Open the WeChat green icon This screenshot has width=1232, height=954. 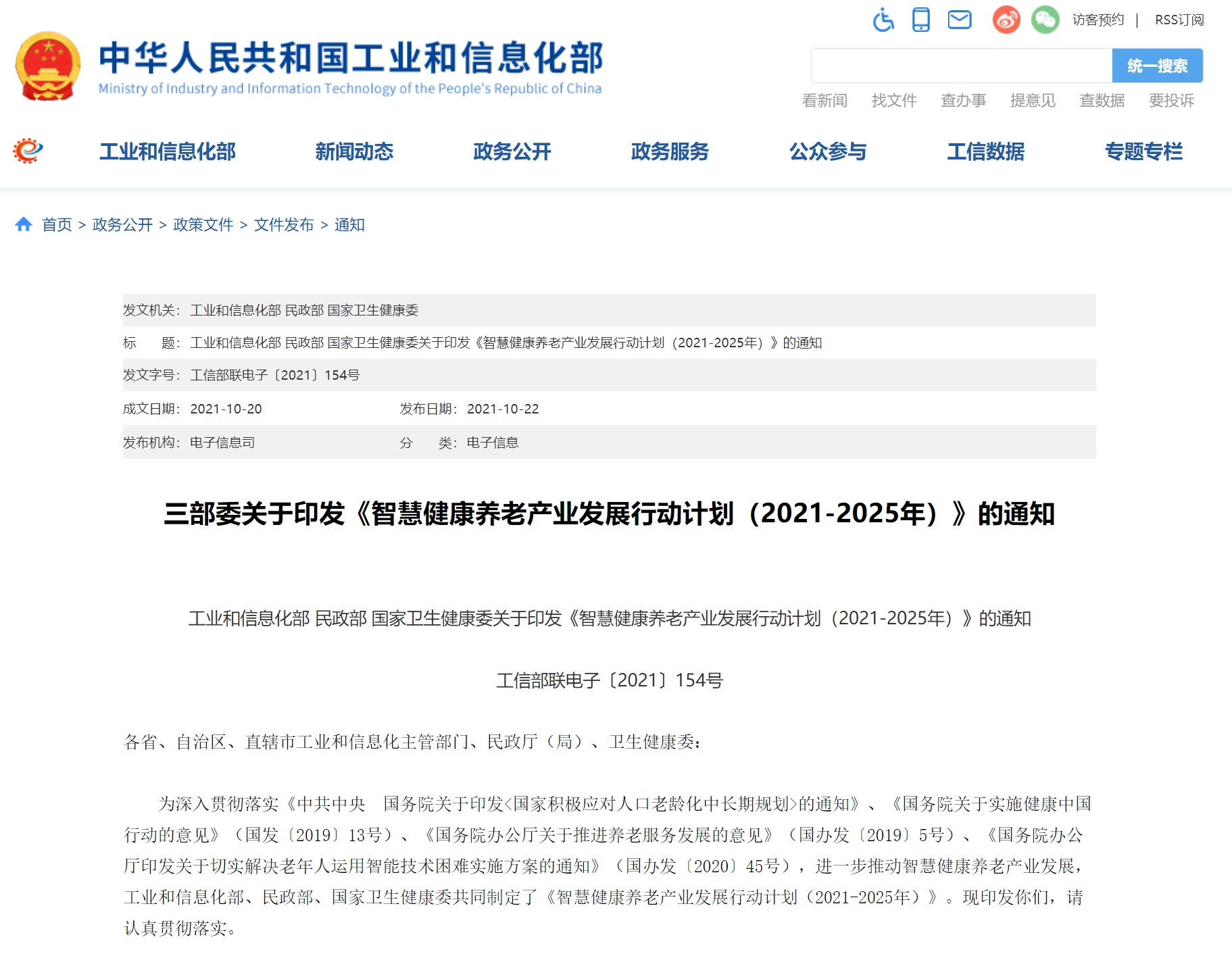coord(1045,20)
